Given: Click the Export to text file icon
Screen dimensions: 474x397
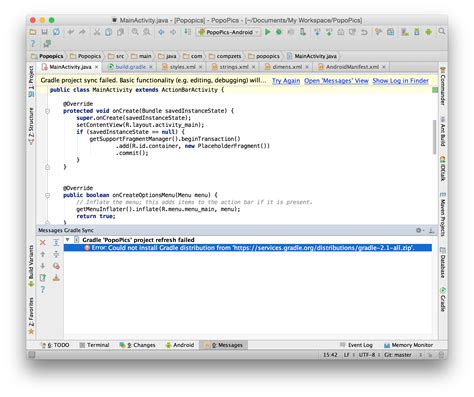Looking at the screenshot, I should tap(43, 278).
